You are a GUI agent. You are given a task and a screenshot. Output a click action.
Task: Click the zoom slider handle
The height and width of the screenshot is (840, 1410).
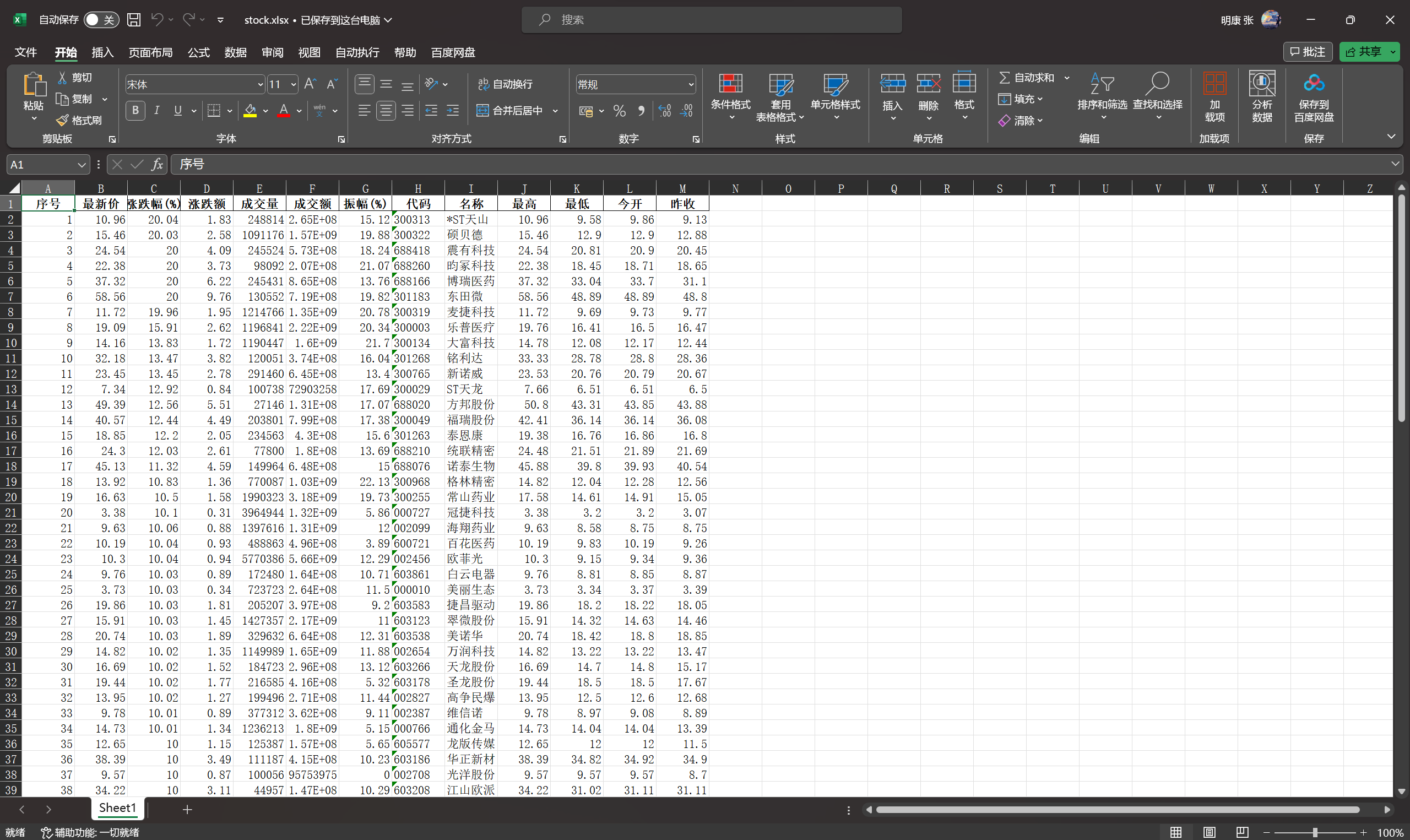(1315, 833)
